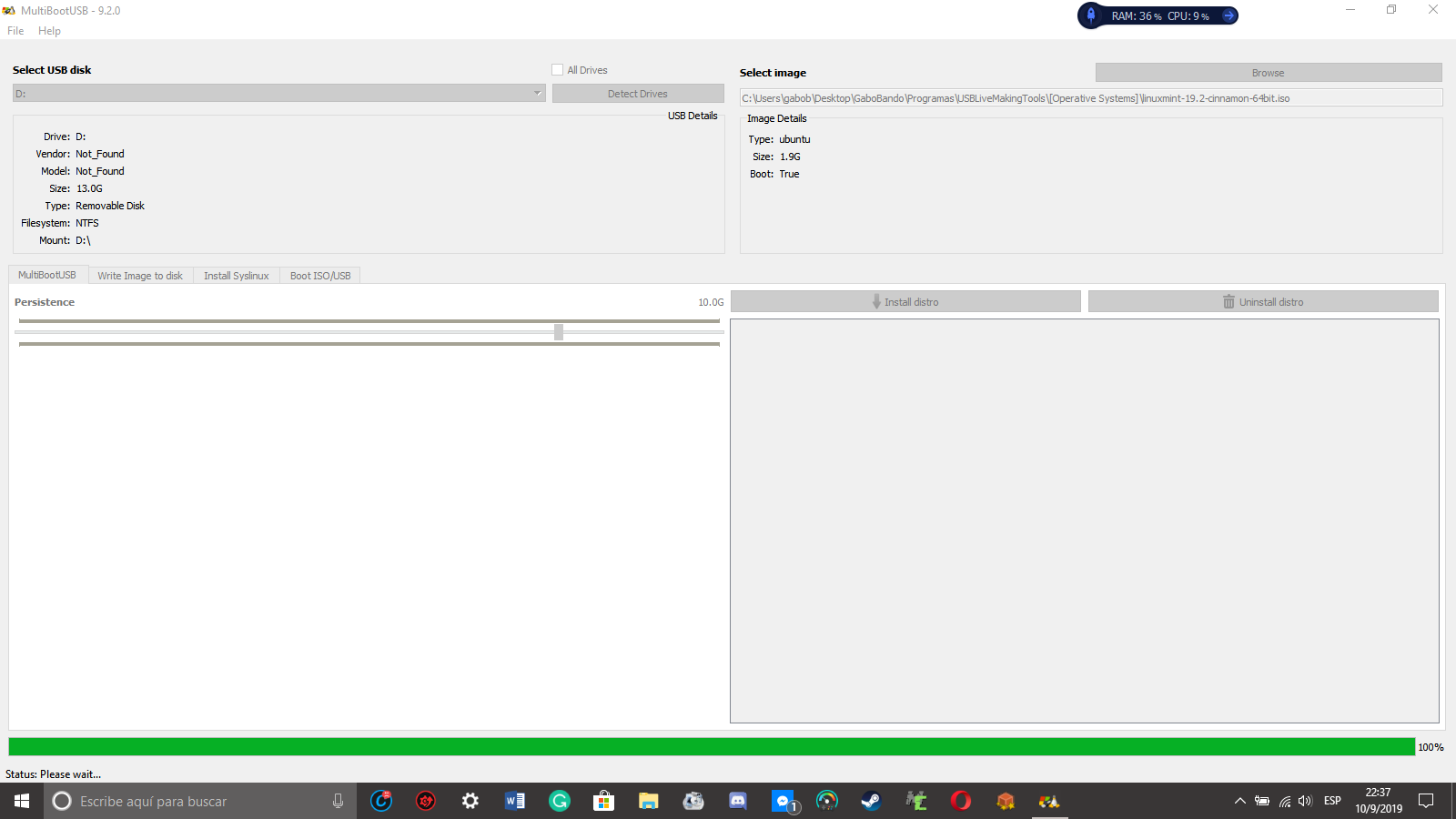
Task: Open Discord from the taskbar
Action: point(738,801)
